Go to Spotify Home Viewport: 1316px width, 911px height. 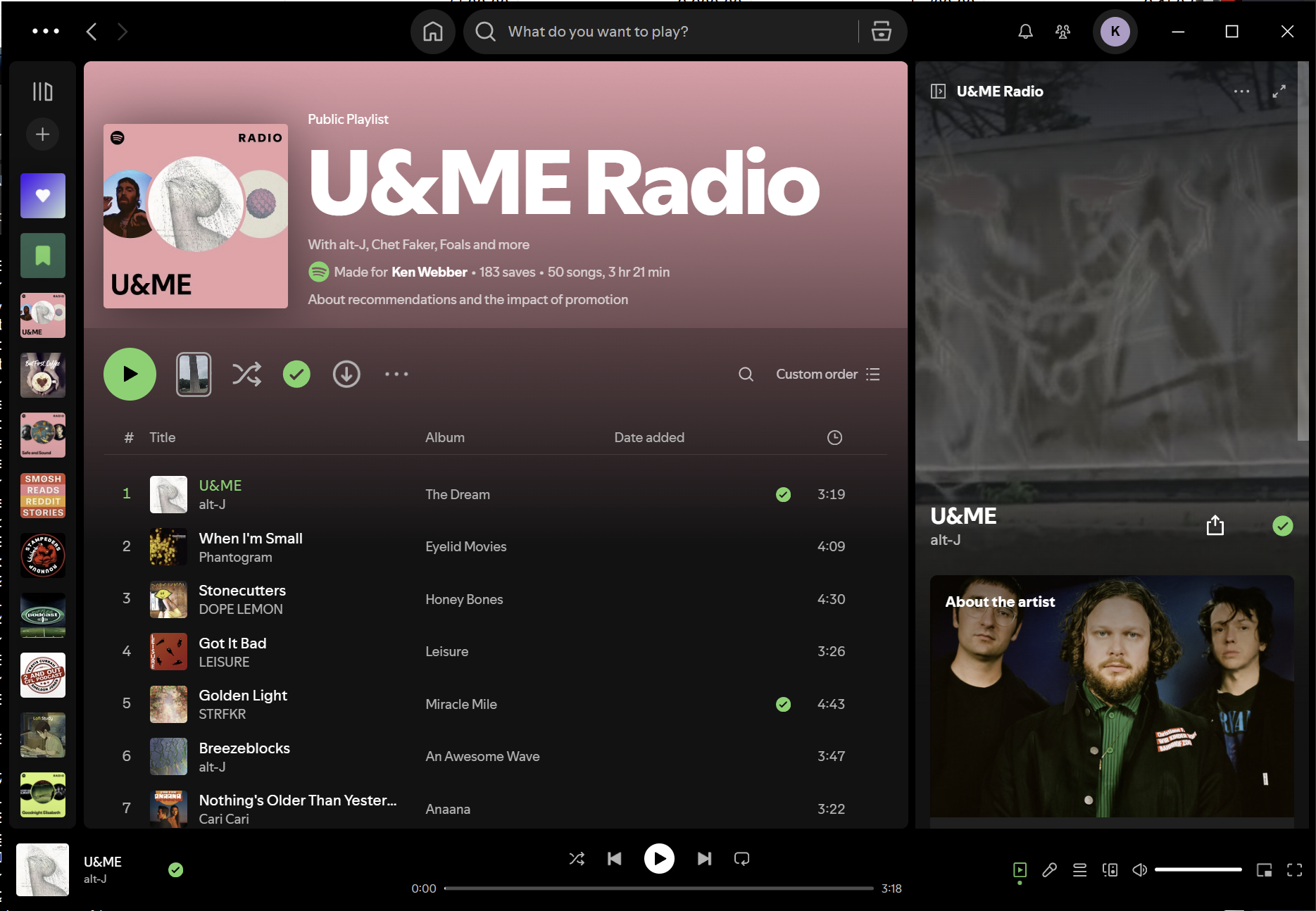point(433,32)
